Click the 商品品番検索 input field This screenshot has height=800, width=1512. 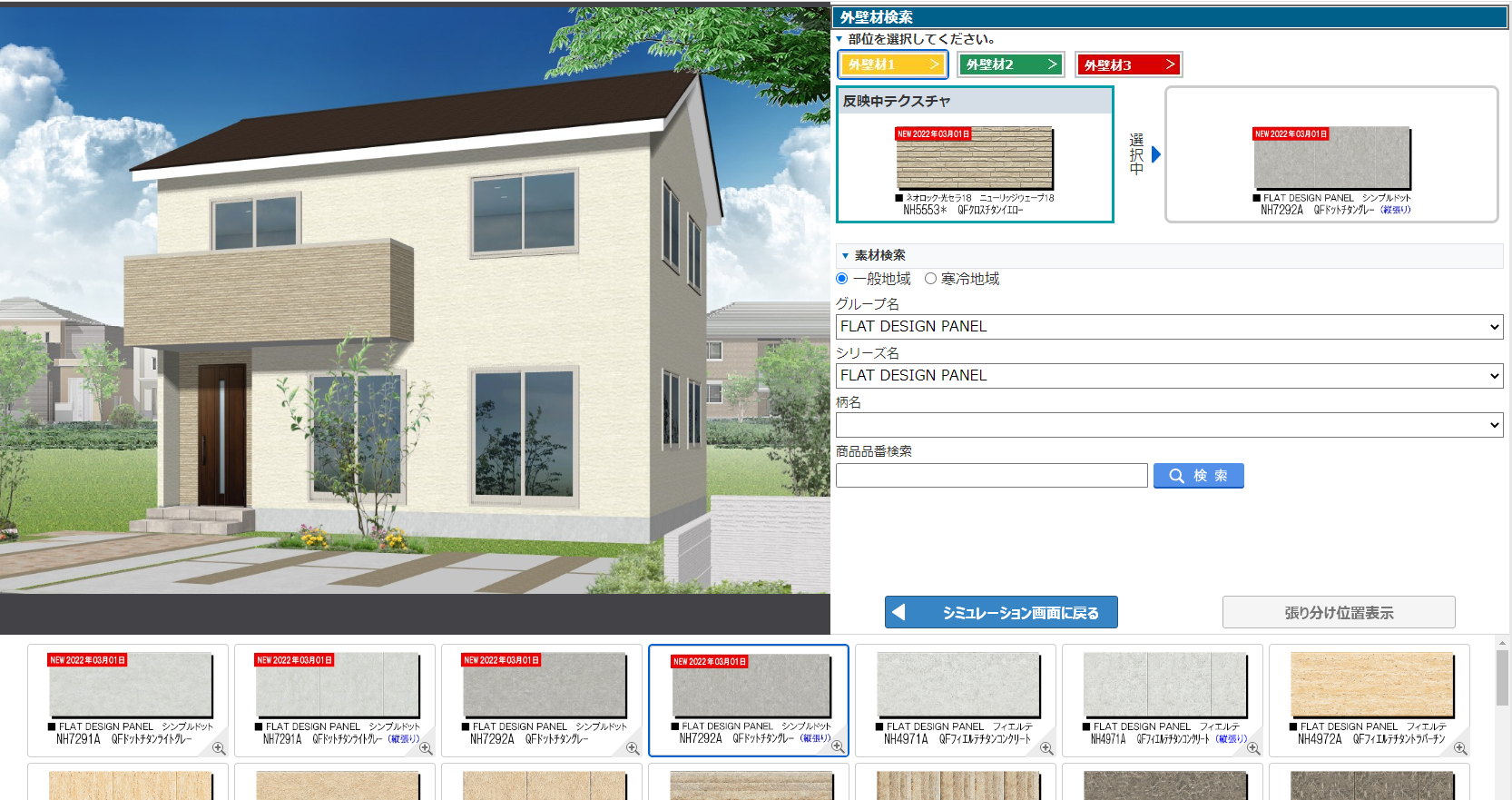pos(991,476)
